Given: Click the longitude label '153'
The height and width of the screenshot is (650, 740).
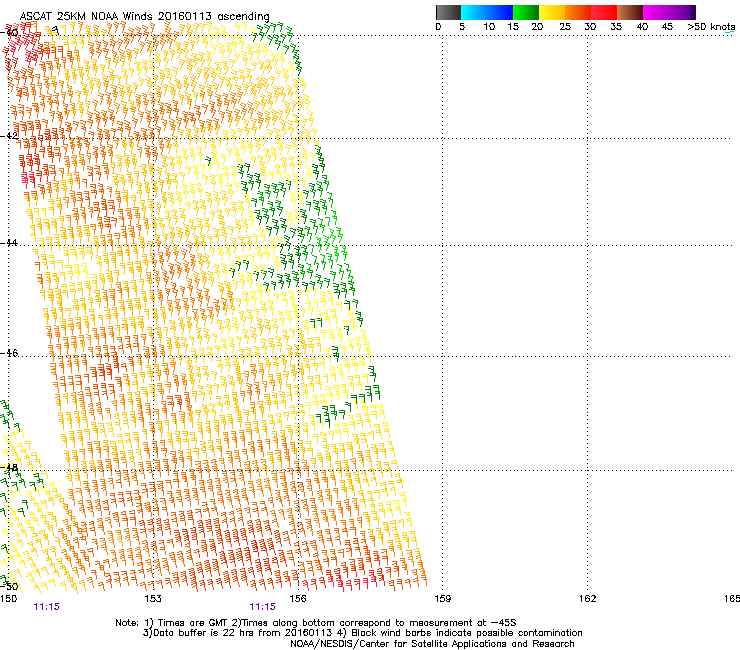Looking at the screenshot, I should [x=153, y=599].
